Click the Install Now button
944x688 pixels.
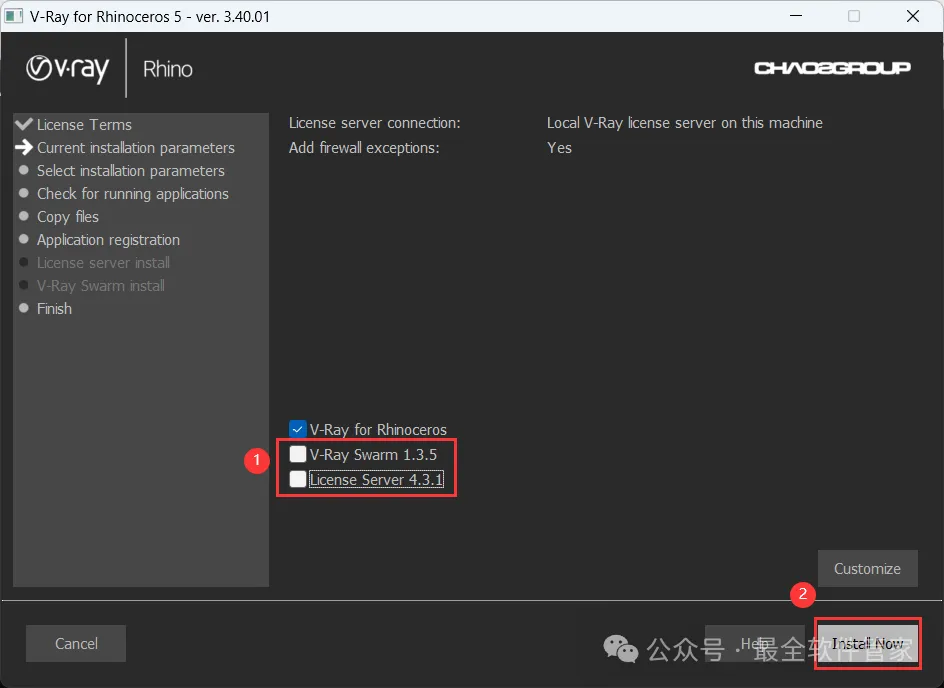click(868, 643)
